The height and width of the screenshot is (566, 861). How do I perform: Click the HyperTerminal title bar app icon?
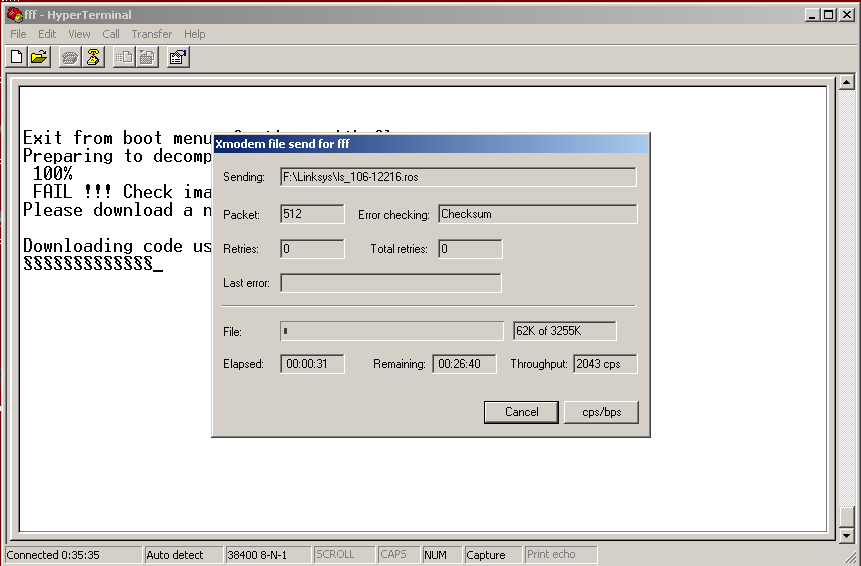14,15
